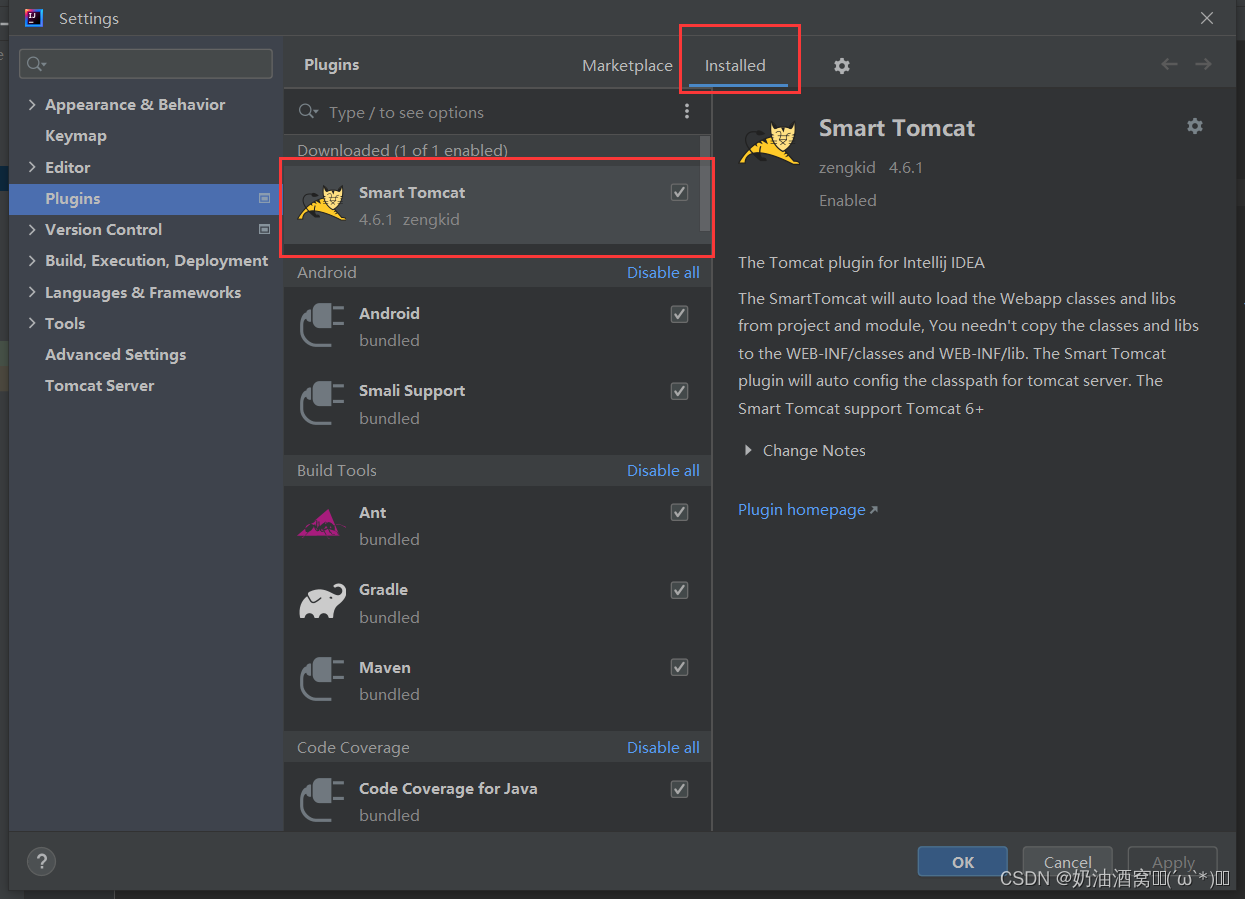Click the Smart Tomcat detail gear icon
Screen dimensions: 1245x899
1195,126
